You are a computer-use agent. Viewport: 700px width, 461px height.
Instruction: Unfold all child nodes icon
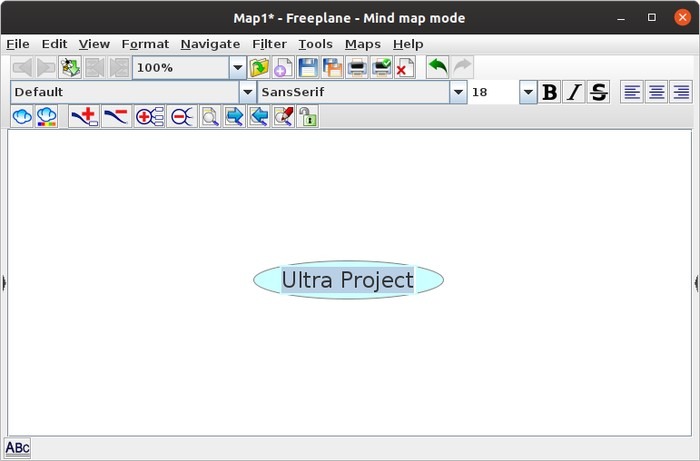click(x=150, y=116)
